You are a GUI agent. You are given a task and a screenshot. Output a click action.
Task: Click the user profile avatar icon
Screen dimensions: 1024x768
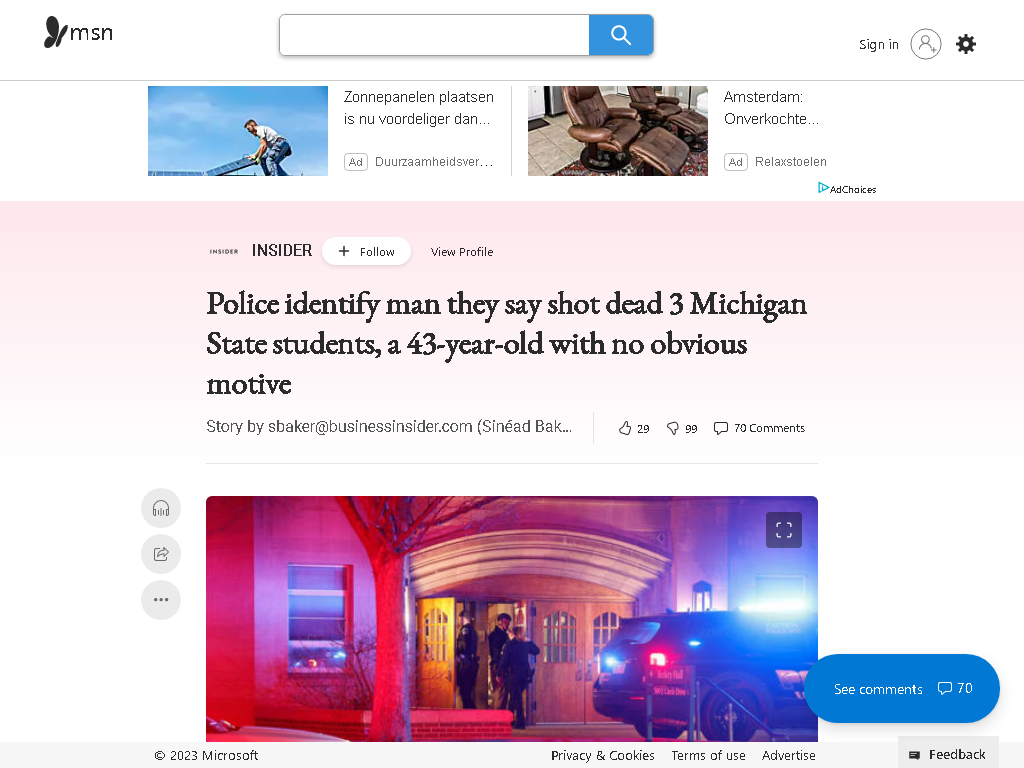pos(925,44)
